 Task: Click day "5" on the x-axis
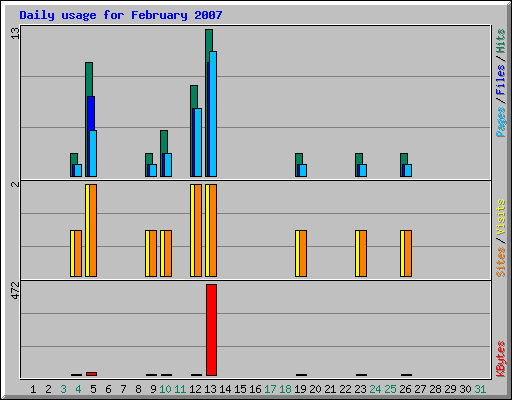click(x=93, y=389)
